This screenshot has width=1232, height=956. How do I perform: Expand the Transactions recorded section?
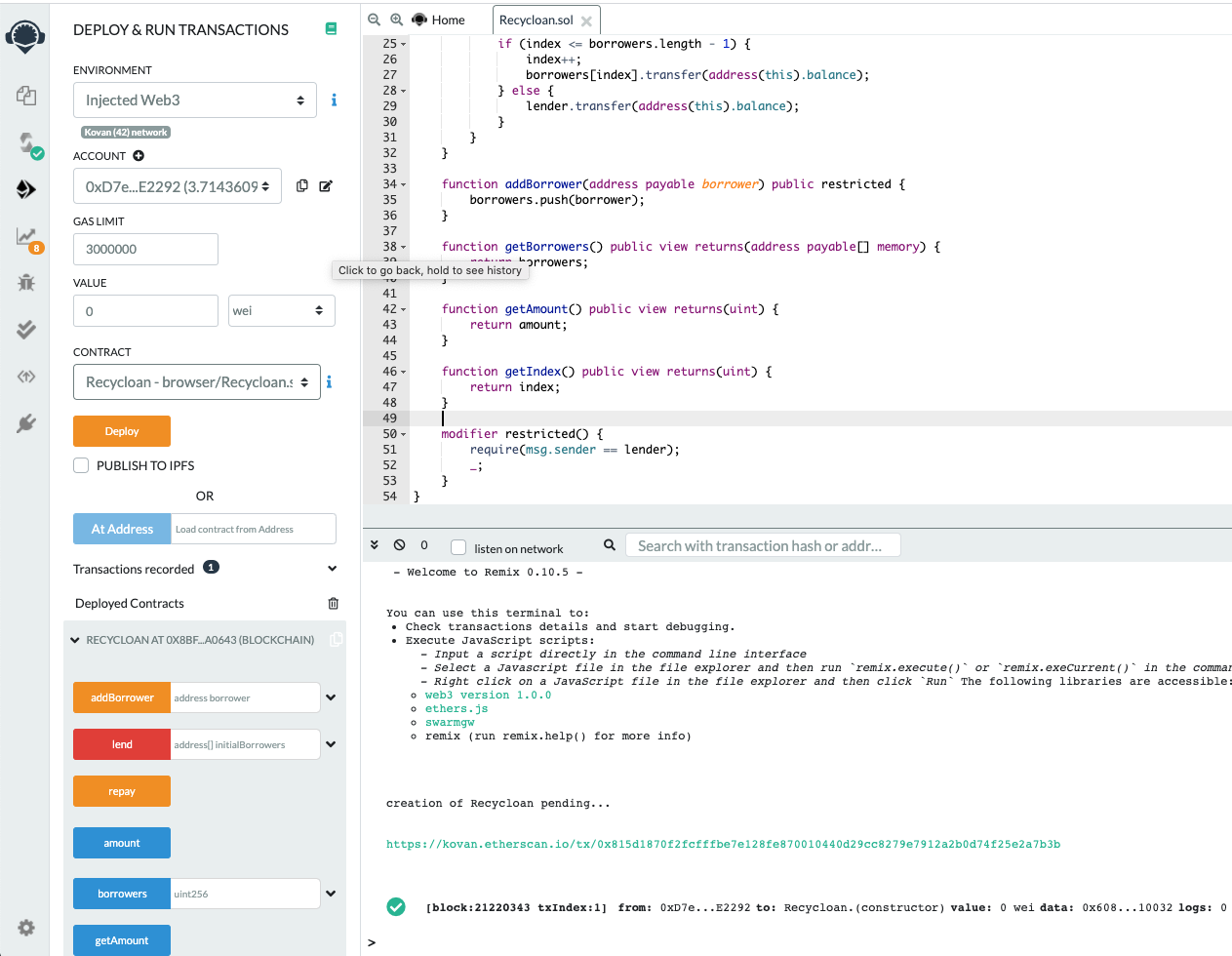(x=333, y=569)
